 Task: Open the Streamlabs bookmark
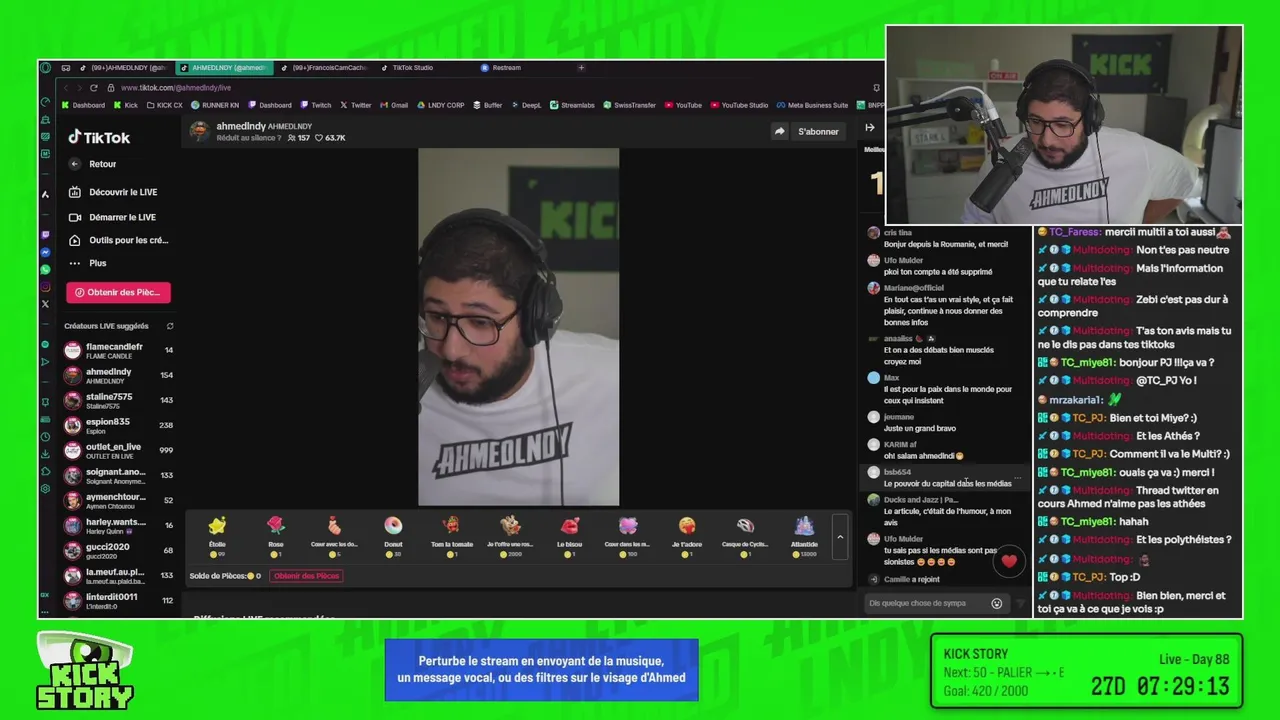pos(571,105)
